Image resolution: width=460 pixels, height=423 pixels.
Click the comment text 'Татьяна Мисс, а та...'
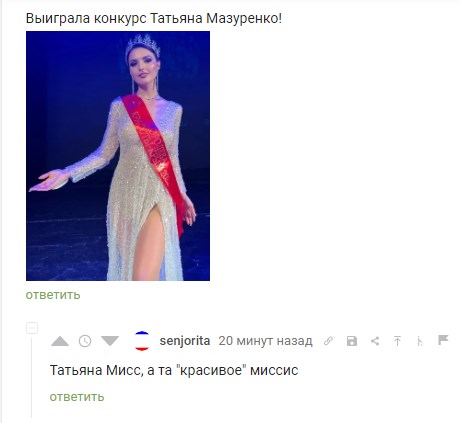click(174, 370)
